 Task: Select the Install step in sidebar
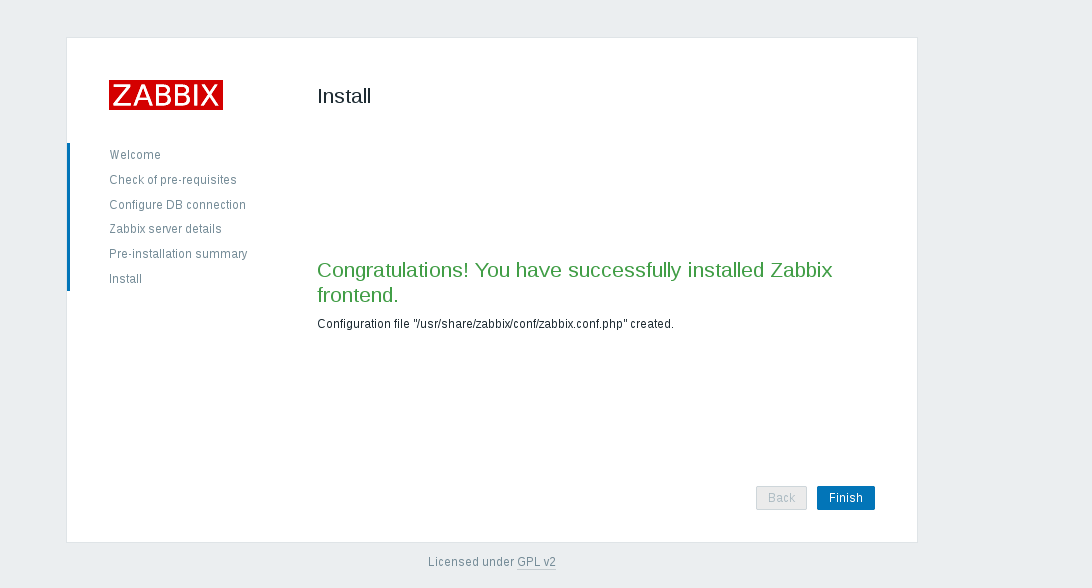point(125,279)
